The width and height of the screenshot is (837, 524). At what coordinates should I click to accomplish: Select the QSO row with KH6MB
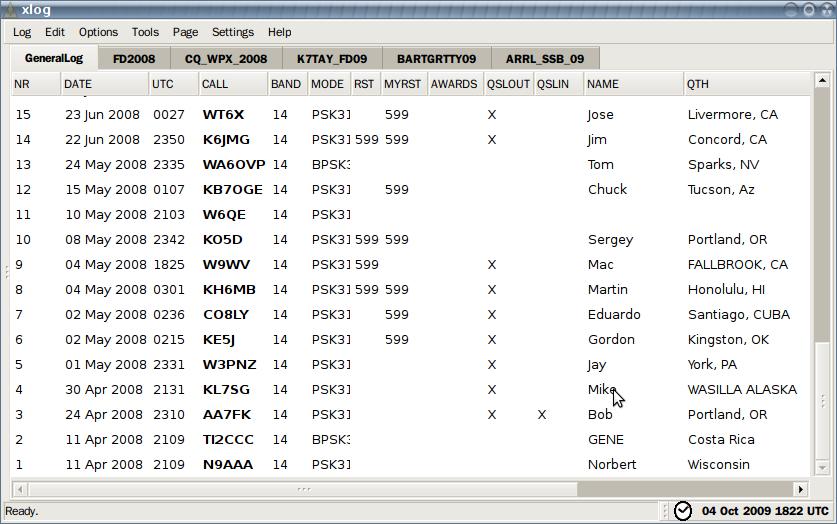pyautogui.click(x=229, y=290)
